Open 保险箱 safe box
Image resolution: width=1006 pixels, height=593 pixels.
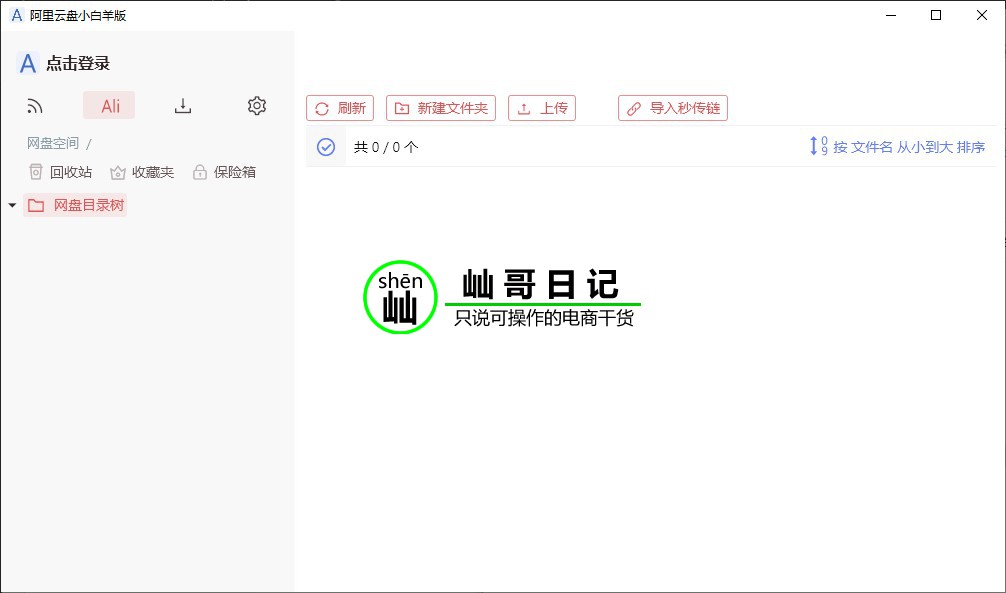coord(225,172)
